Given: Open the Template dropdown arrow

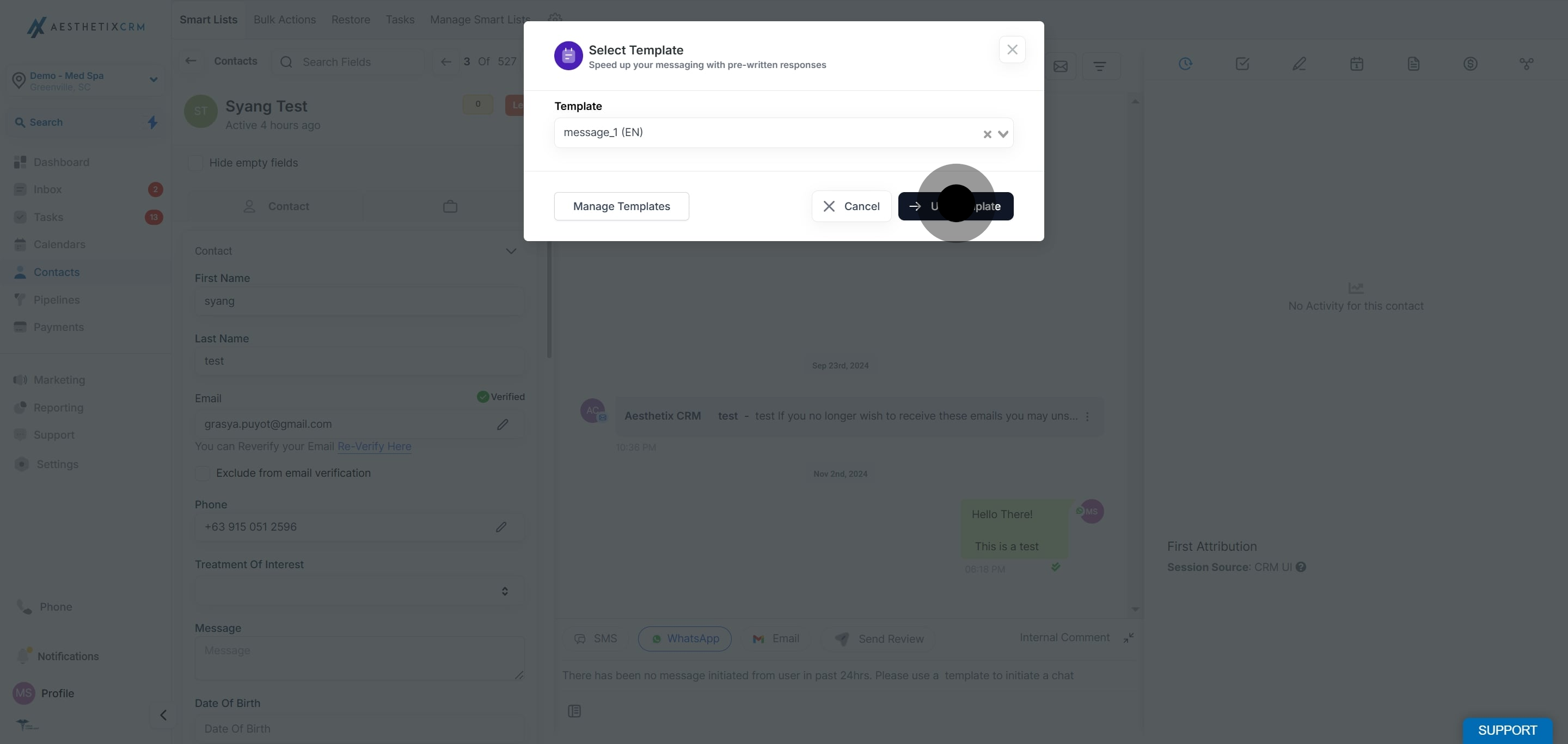Looking at the screenshot, I should tap(1003, 134).
